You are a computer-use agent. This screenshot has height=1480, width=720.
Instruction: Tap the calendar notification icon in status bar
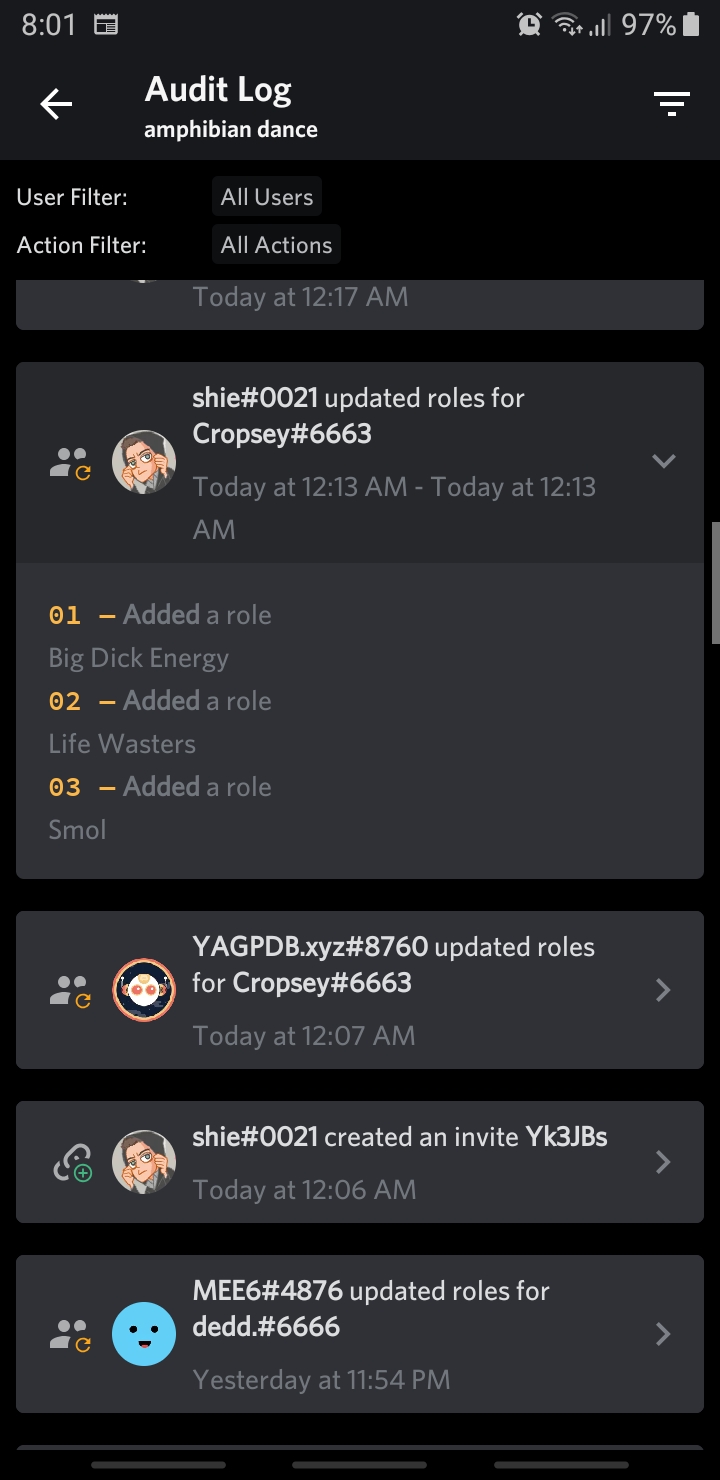pos(105,25)
